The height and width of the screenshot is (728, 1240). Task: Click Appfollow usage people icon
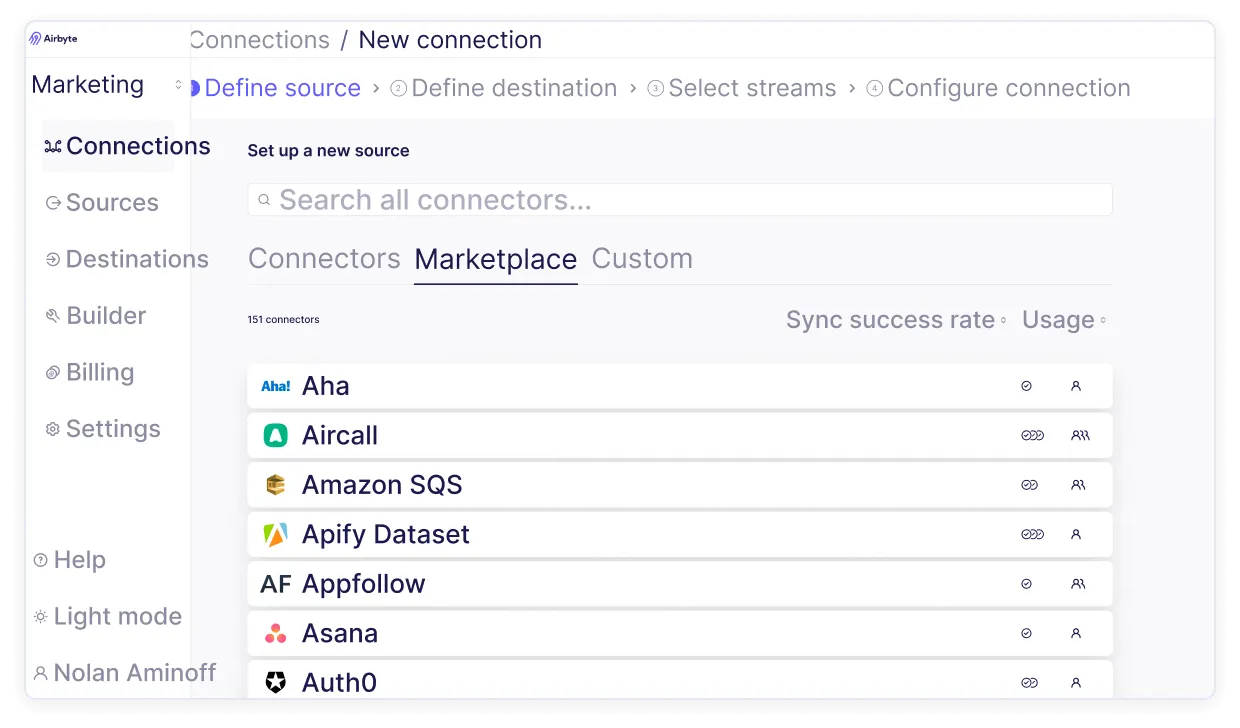point(1078,584)
